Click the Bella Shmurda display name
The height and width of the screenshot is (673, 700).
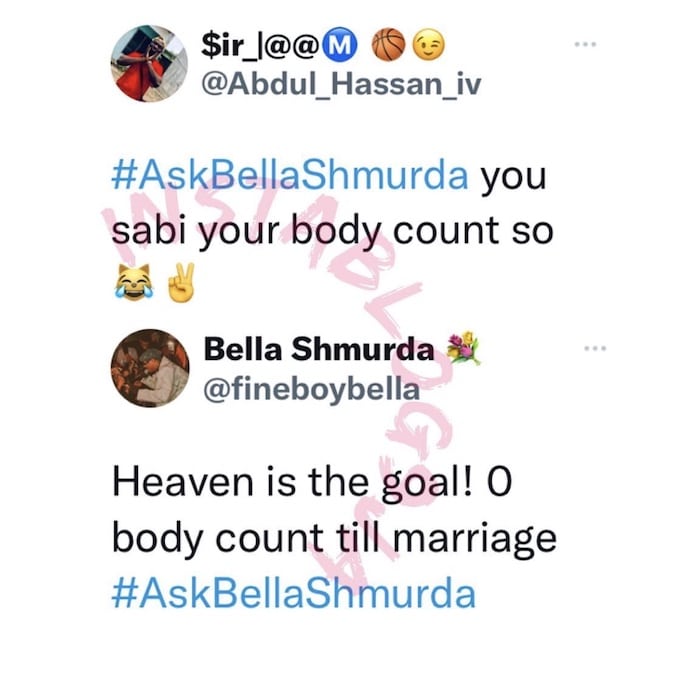[x=319, y=349]
